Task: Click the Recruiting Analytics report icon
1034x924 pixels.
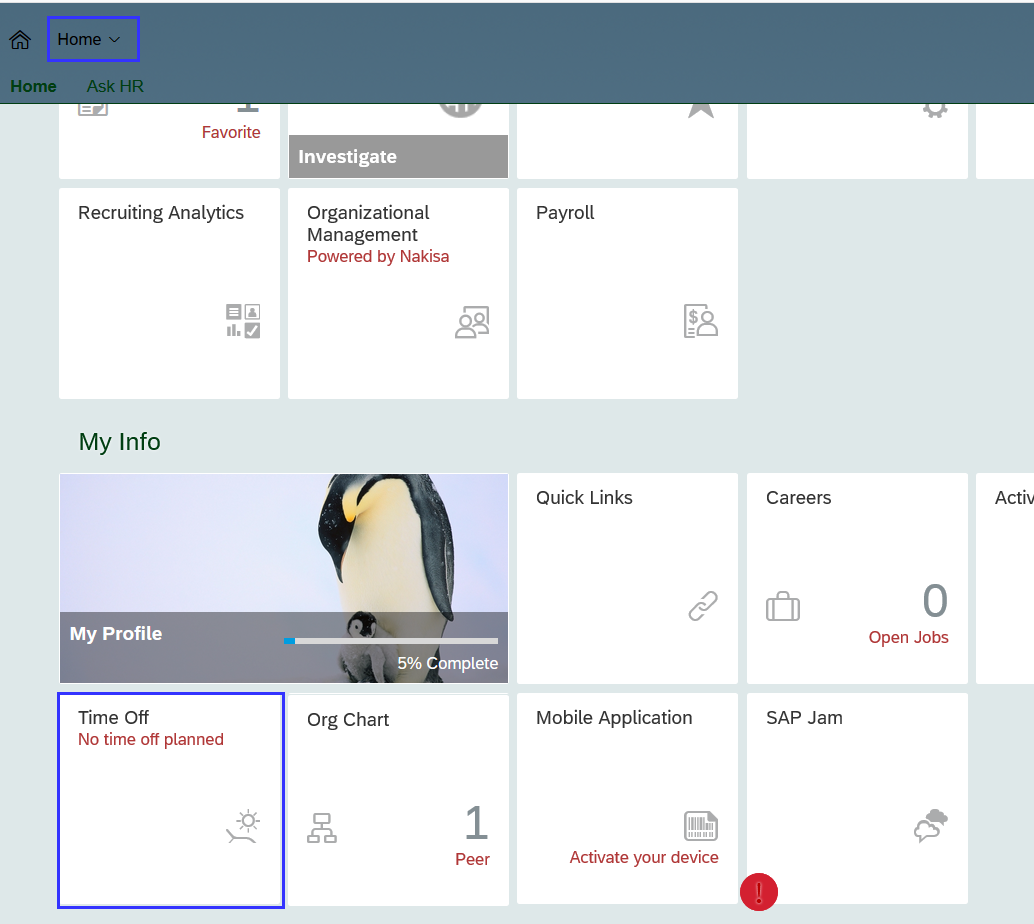Action: pos(243,321)
